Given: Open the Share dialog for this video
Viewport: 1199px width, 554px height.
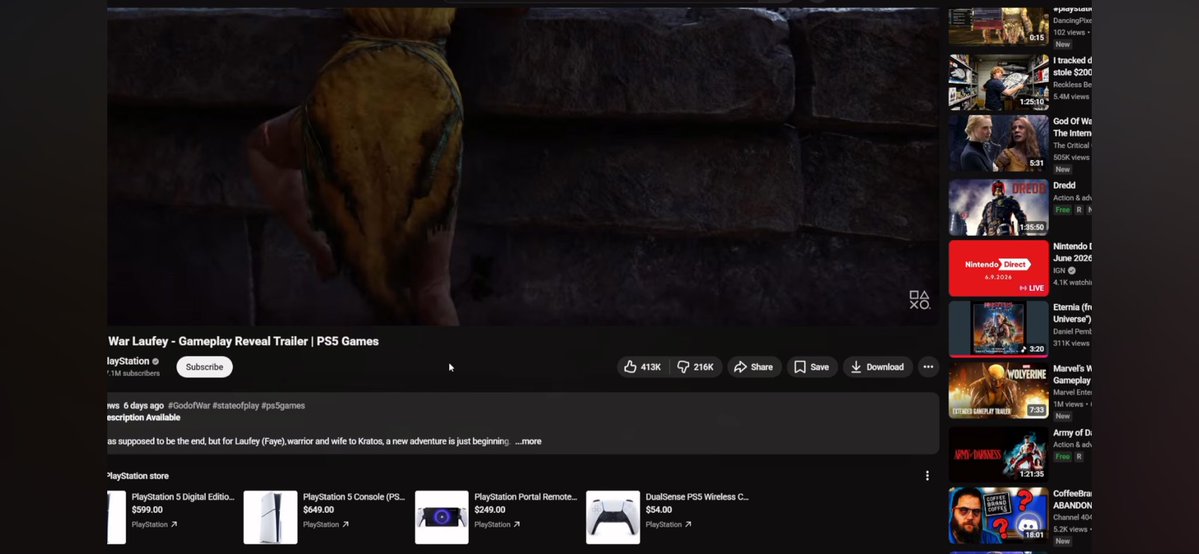Looking at the screenshot, I should (x=754, y=367).
